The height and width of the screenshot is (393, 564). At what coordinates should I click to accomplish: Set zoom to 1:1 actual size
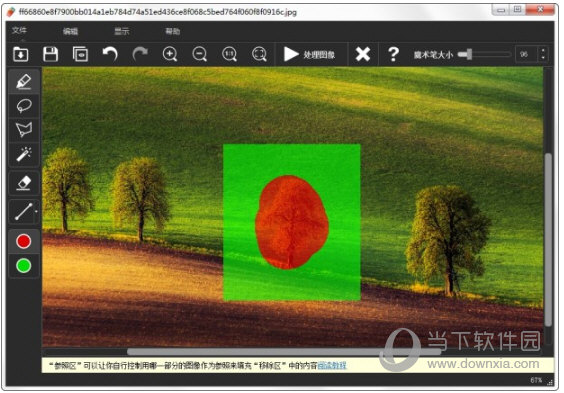[229, 55]
